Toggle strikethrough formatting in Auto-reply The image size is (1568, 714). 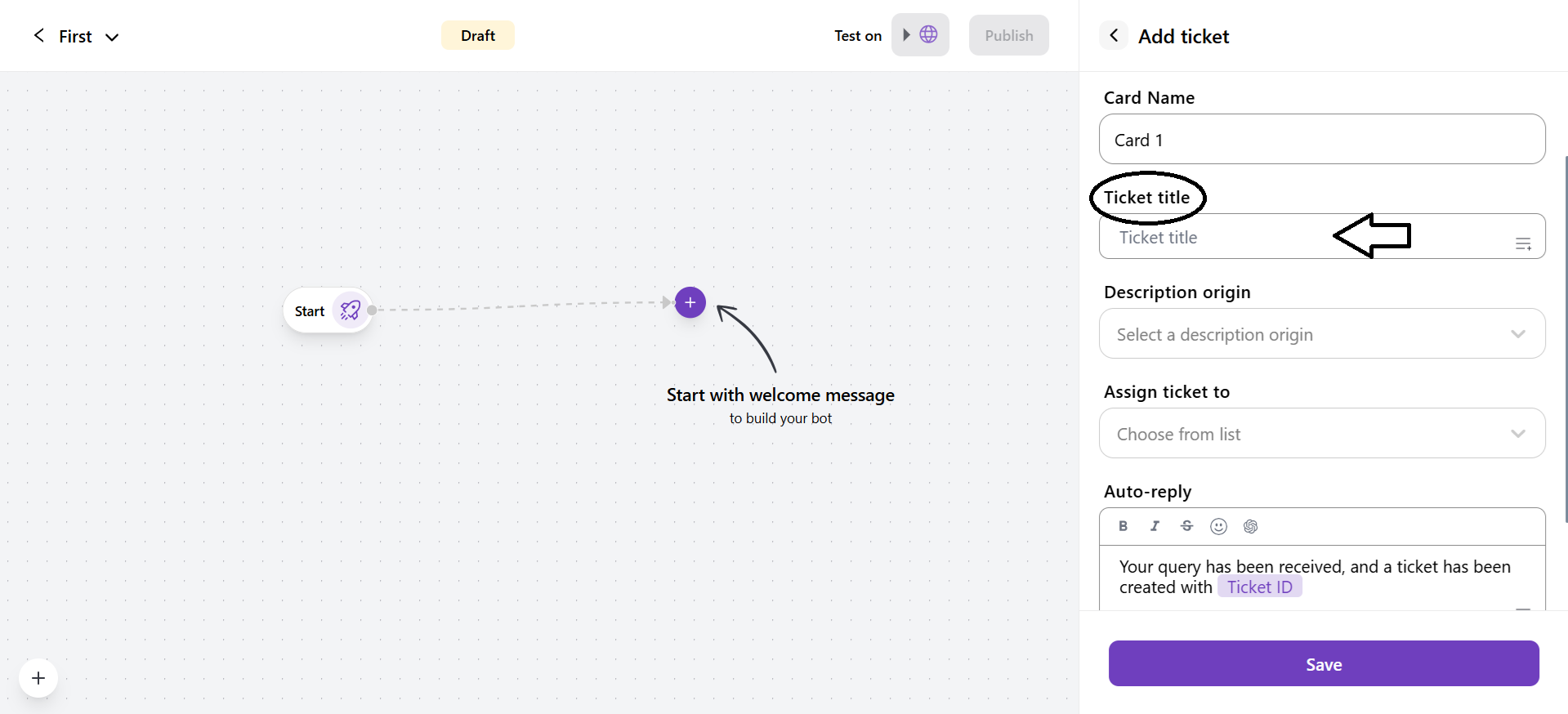[x=1186, y=526]
